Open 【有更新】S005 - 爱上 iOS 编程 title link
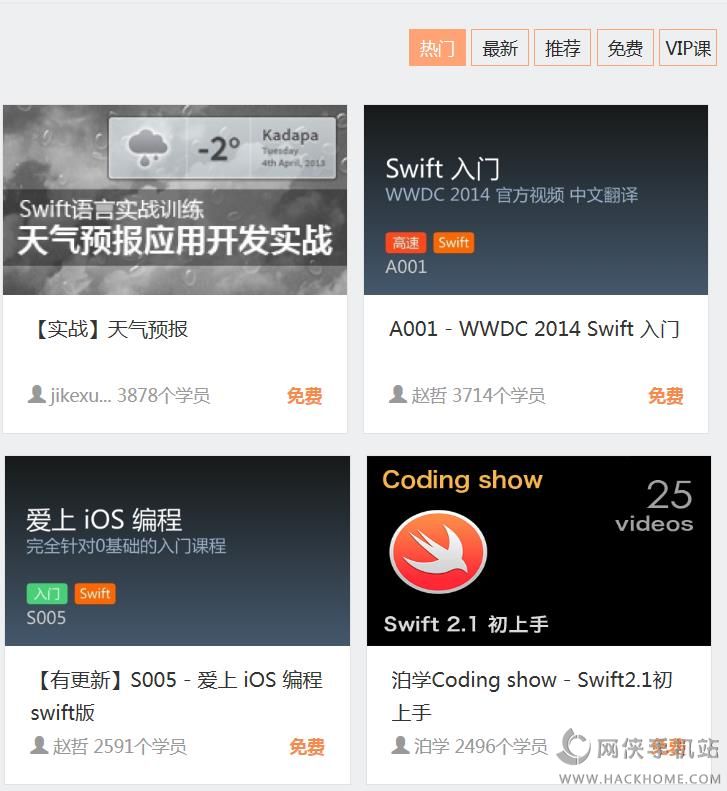727x791 pixels. (x=177, y=696)
